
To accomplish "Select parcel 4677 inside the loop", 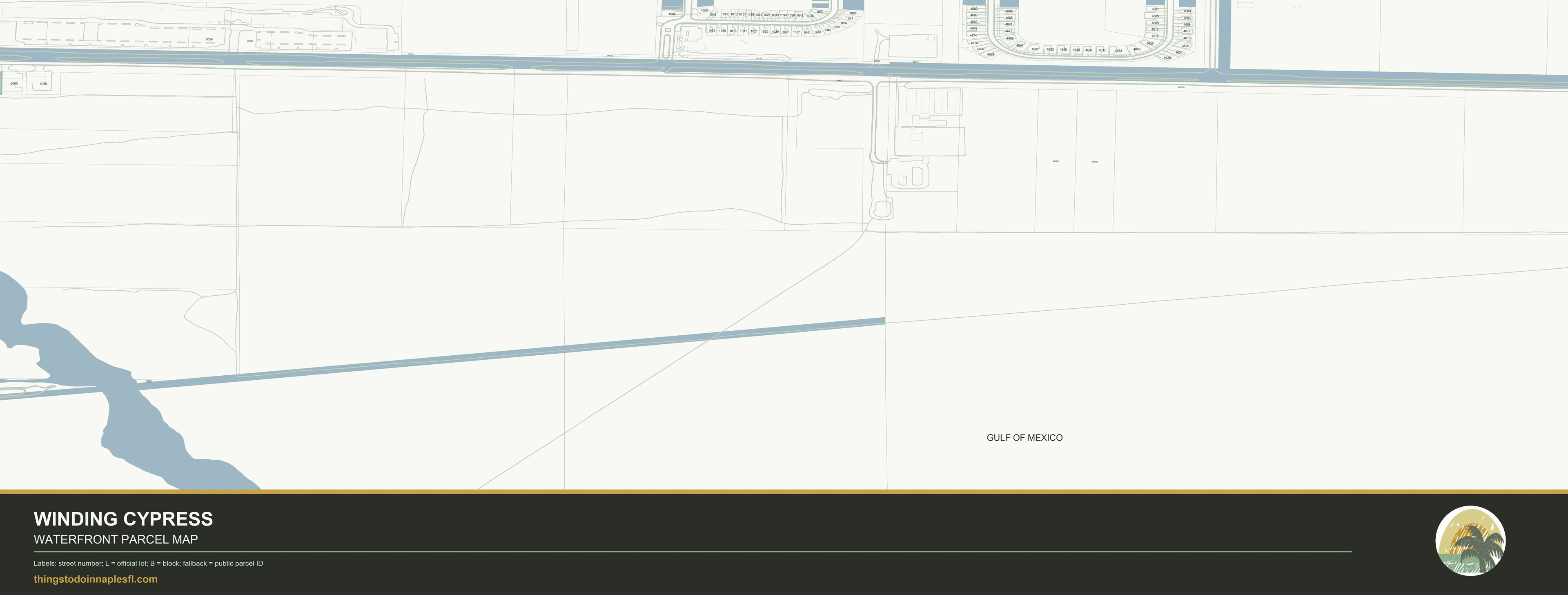I will point(1009,31).
